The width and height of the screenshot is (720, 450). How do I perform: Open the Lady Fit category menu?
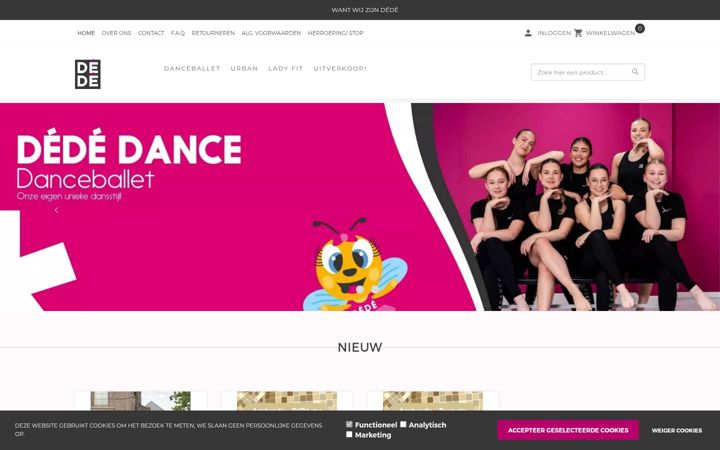point(286,68)
